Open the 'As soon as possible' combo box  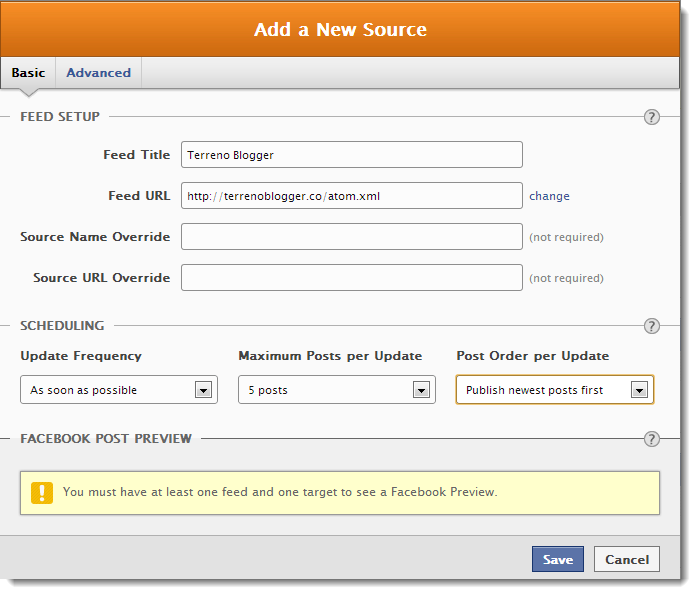(119, 390)
